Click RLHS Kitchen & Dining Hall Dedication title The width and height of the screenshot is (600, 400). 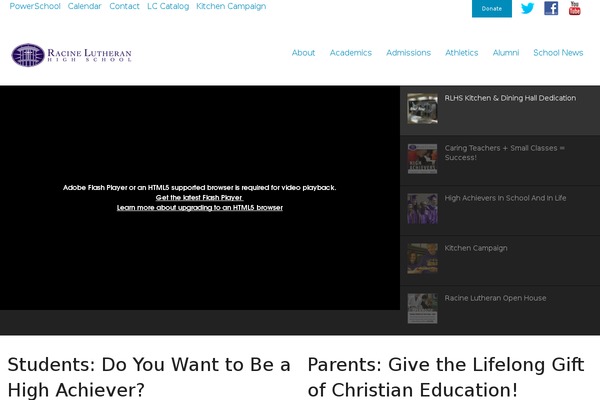tap(510, 98)
